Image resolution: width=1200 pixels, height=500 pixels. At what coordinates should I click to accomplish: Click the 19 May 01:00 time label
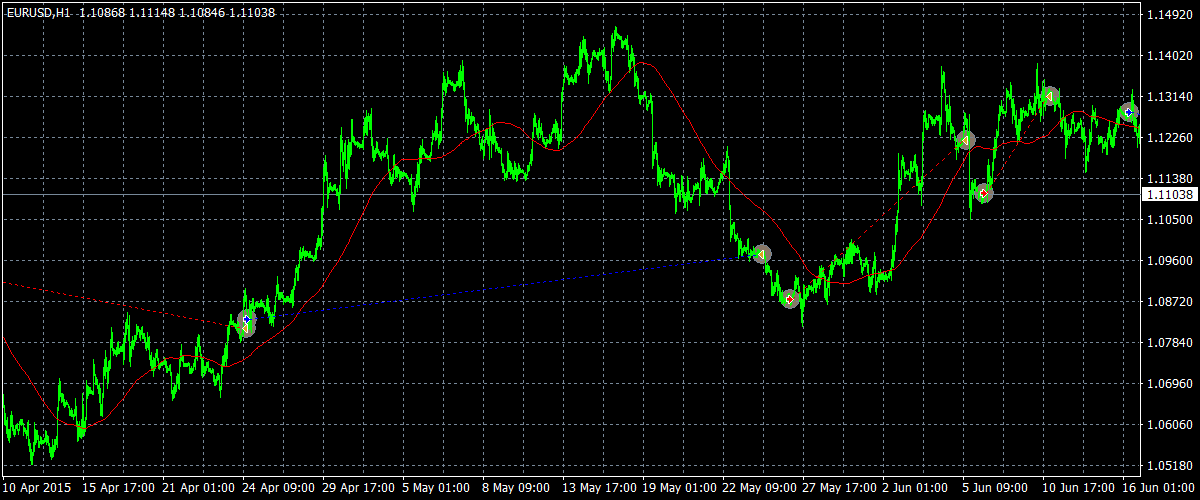coord(678,489)
